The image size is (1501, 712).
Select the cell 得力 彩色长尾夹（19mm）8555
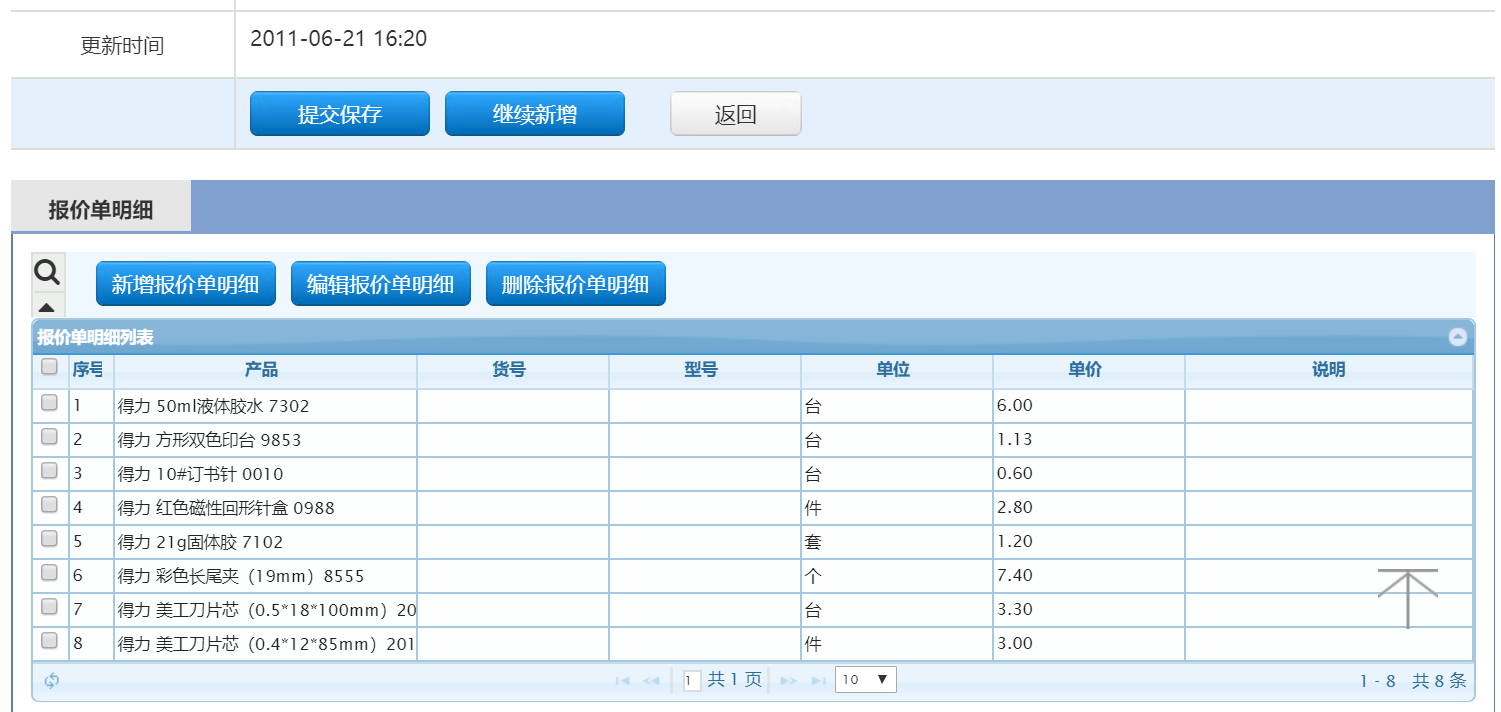(265, 576)
